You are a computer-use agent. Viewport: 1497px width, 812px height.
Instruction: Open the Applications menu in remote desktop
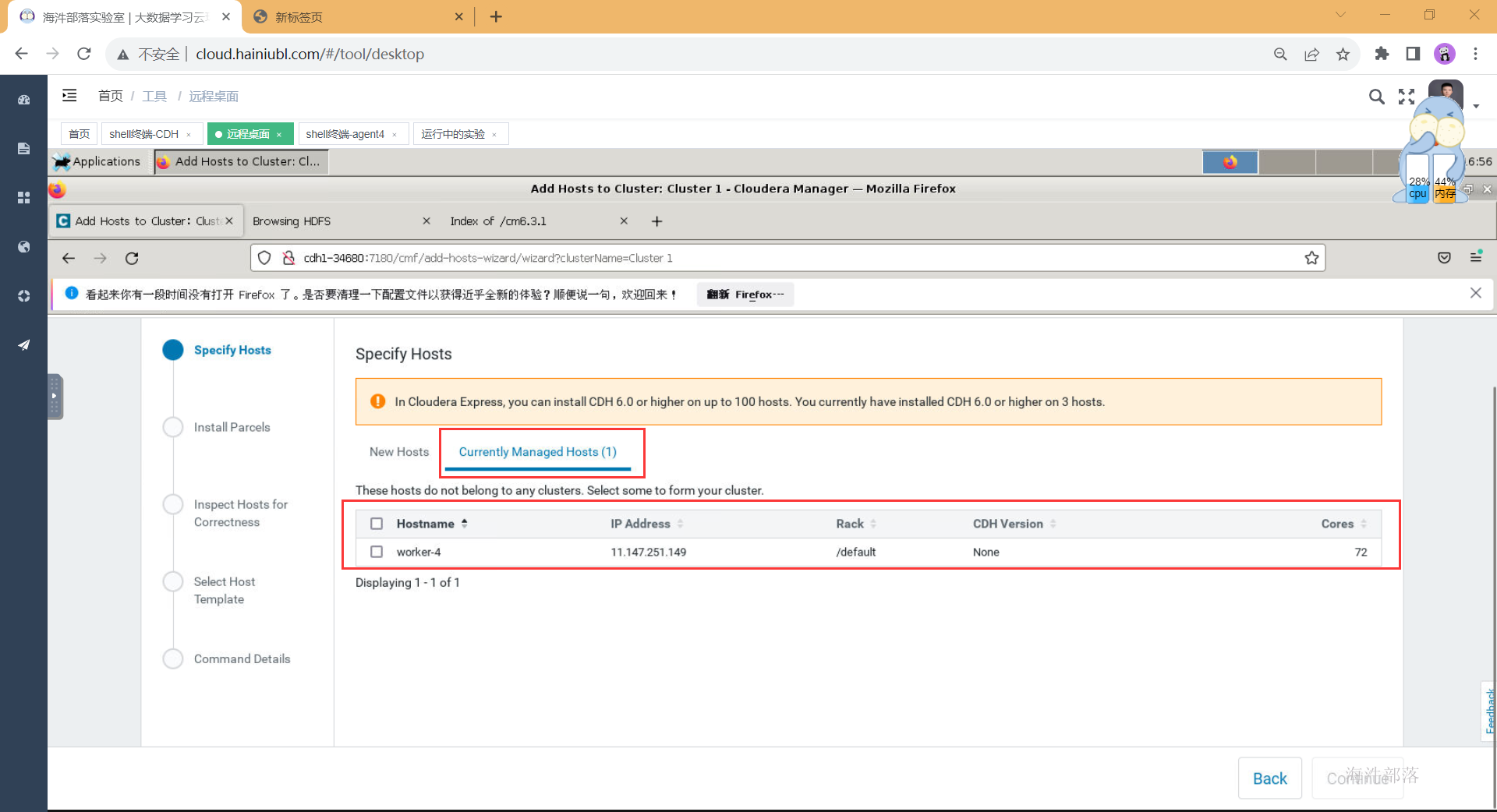[97, 161]
